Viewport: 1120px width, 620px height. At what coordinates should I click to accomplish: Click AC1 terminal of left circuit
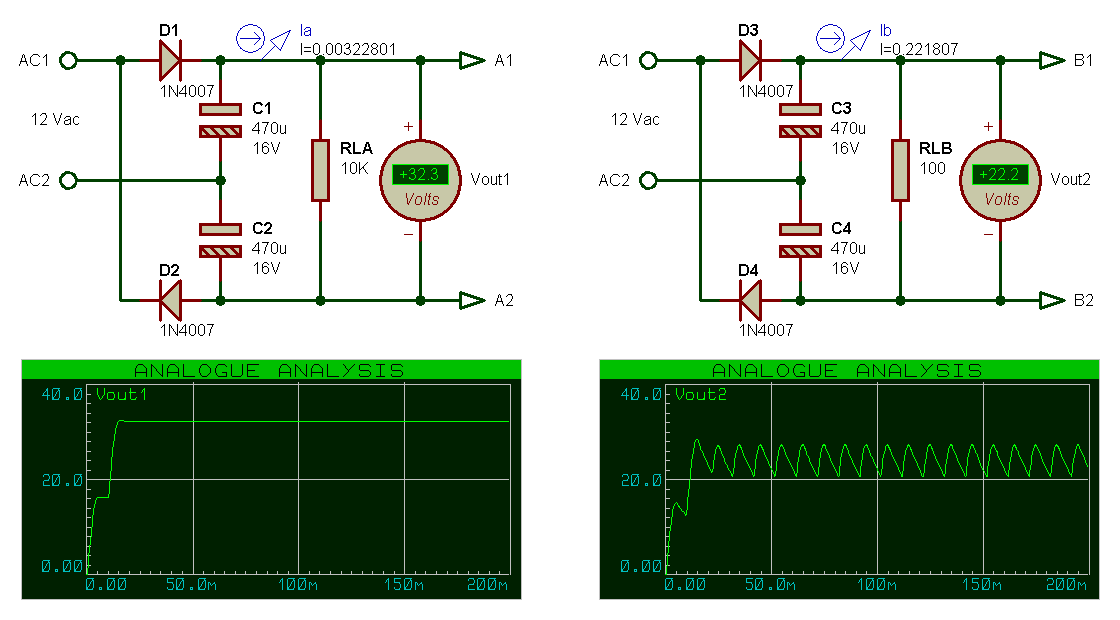click(x=69, y=61)
